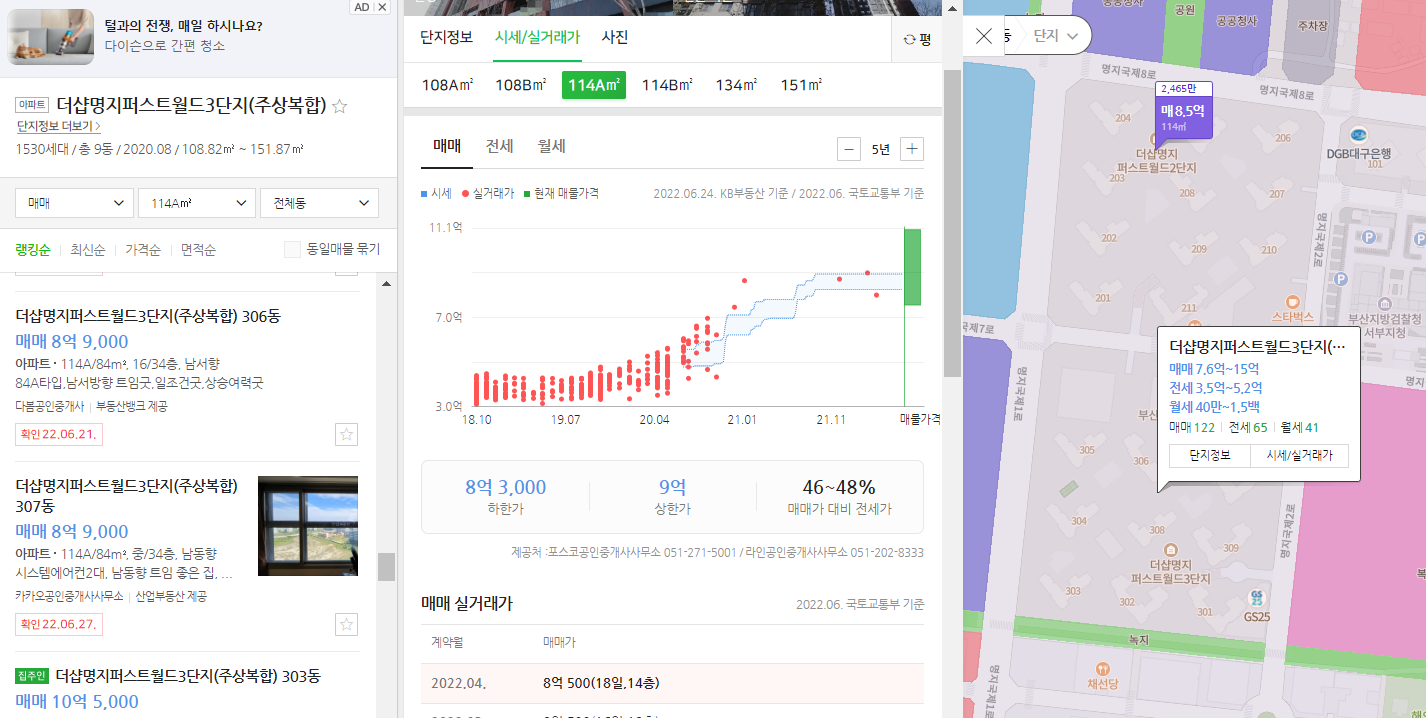Click the center panel vertical scrollbar

tap(952, 223)
